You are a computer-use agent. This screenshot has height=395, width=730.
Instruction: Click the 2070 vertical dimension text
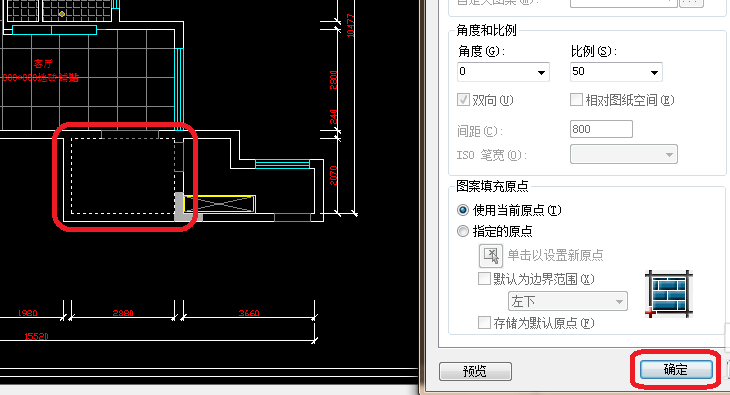[x=333, y=175]
